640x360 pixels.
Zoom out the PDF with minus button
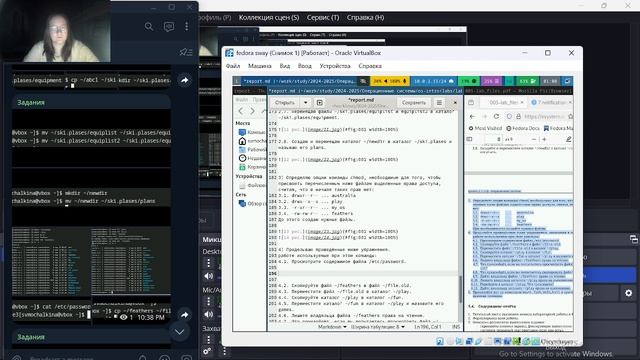[533, 139]
